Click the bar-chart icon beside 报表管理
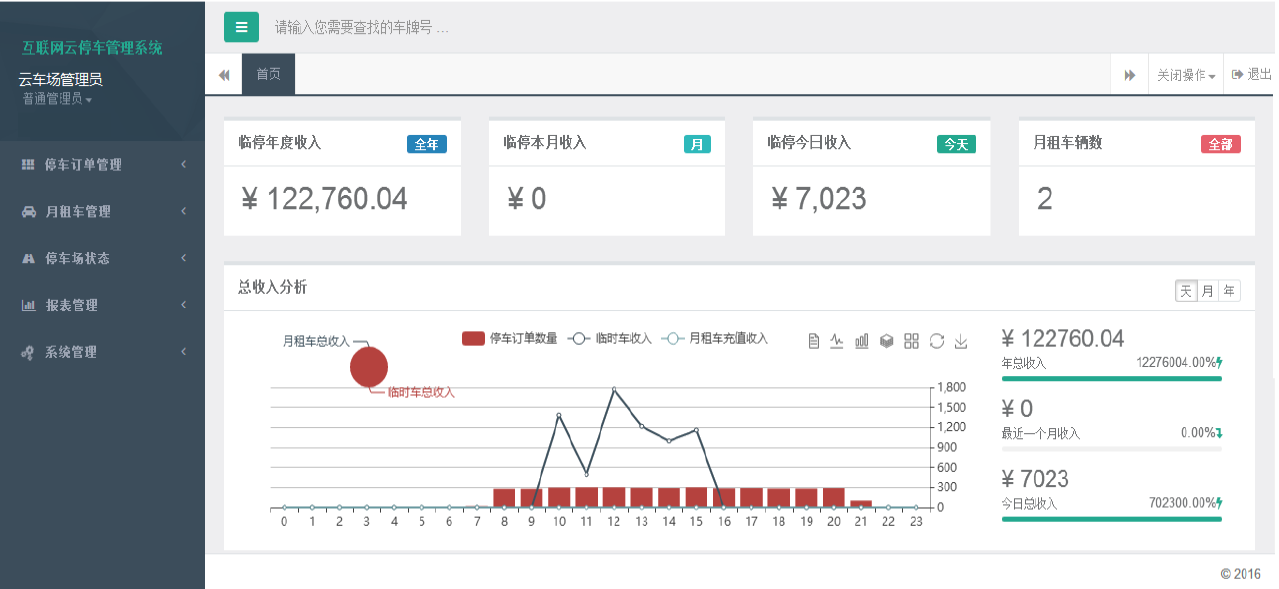The height and width of the screenshot is (589, 1279). (28, 305)
